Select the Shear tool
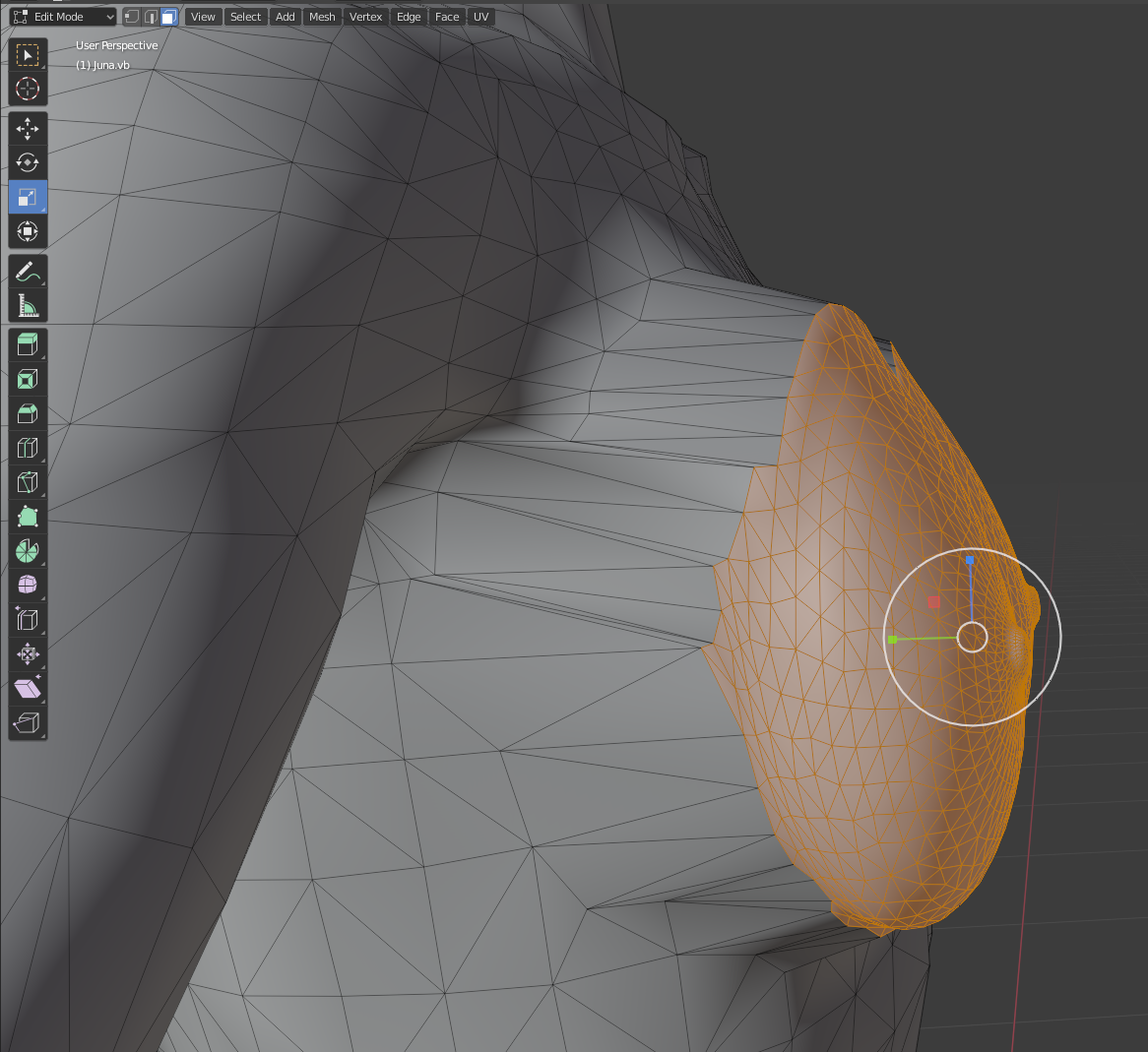 point(28,689)
